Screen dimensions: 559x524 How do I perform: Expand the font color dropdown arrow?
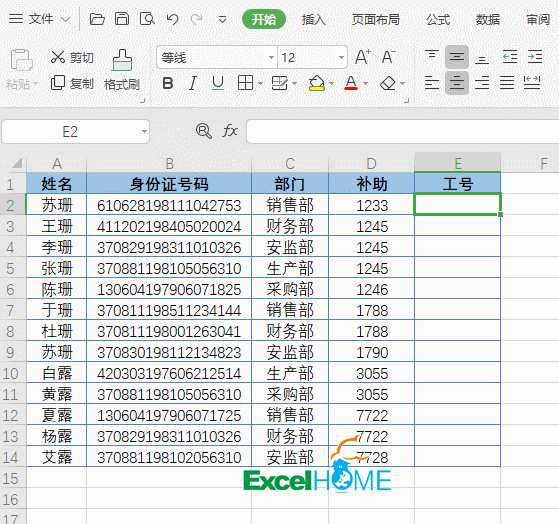point(365,84)
